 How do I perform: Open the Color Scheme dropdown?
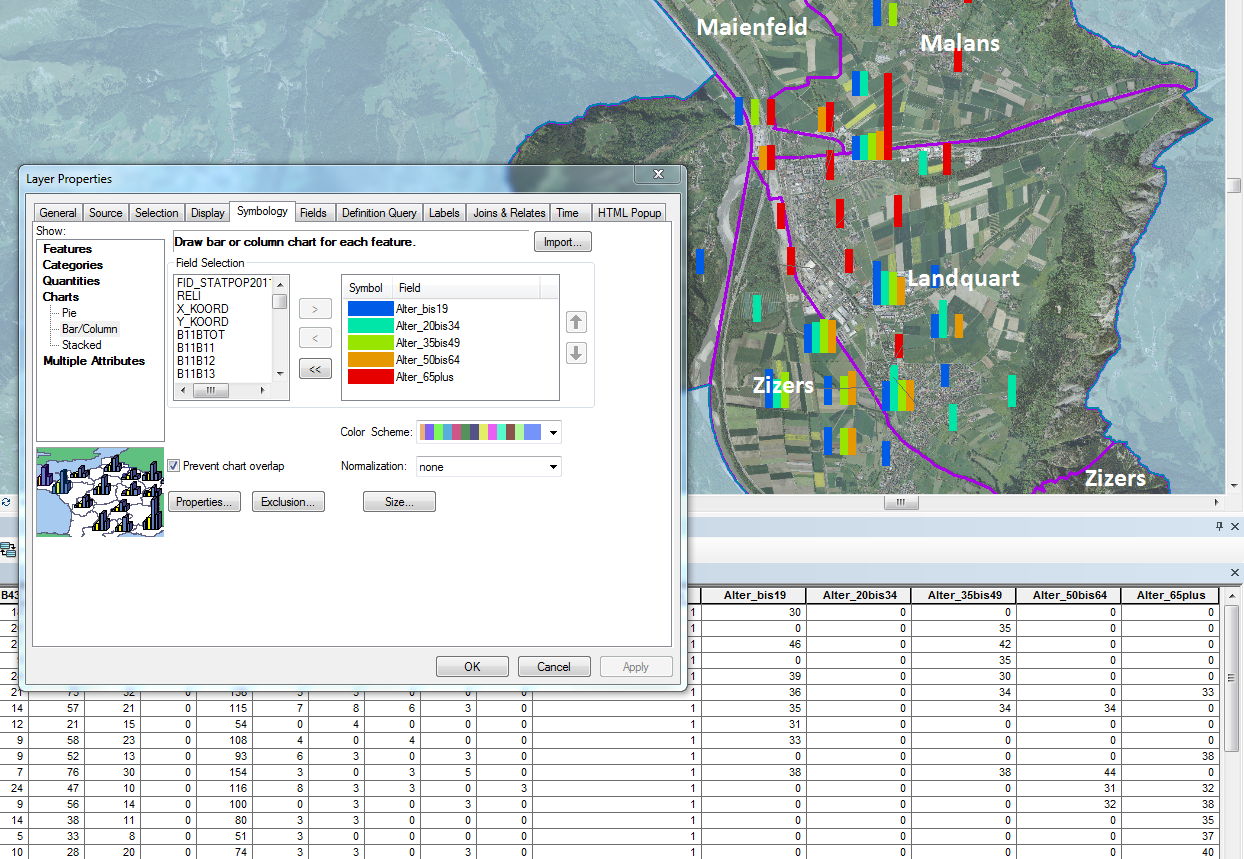554,433
